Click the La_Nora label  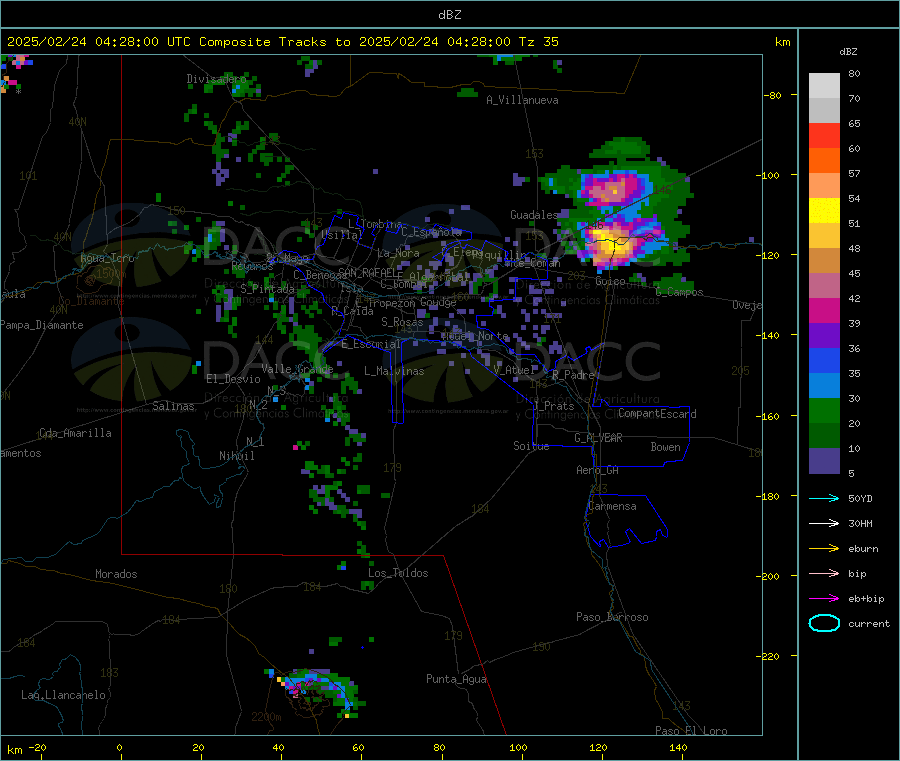[x=398, y=253]
